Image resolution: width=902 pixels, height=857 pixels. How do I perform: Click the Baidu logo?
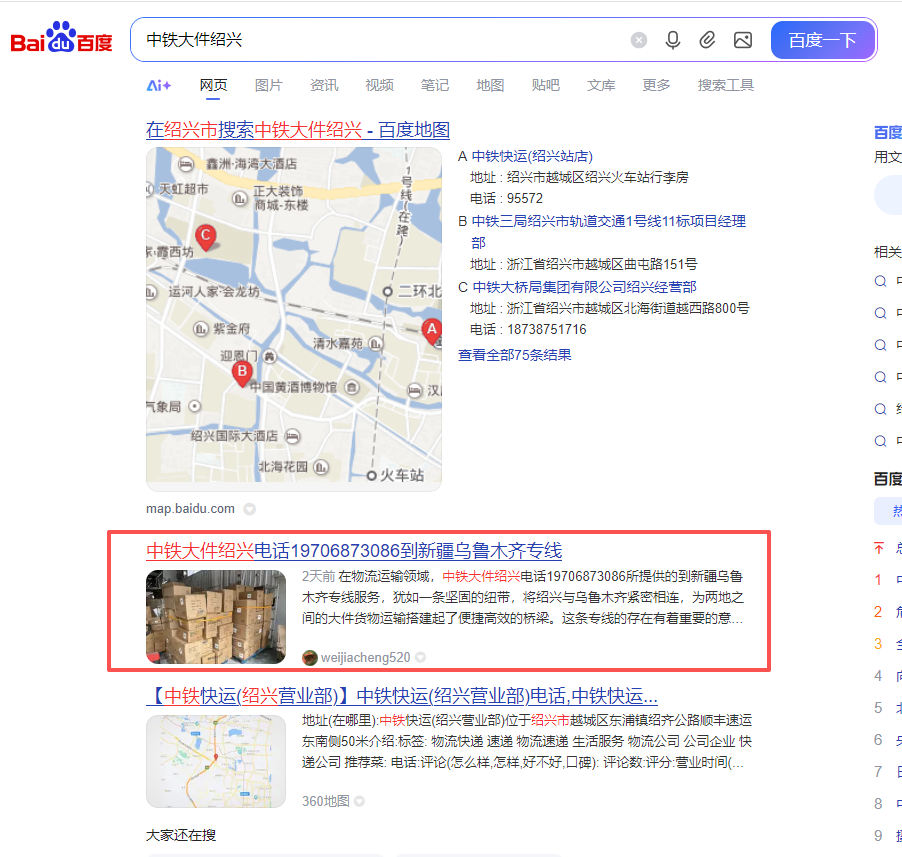tap(61, 40)
